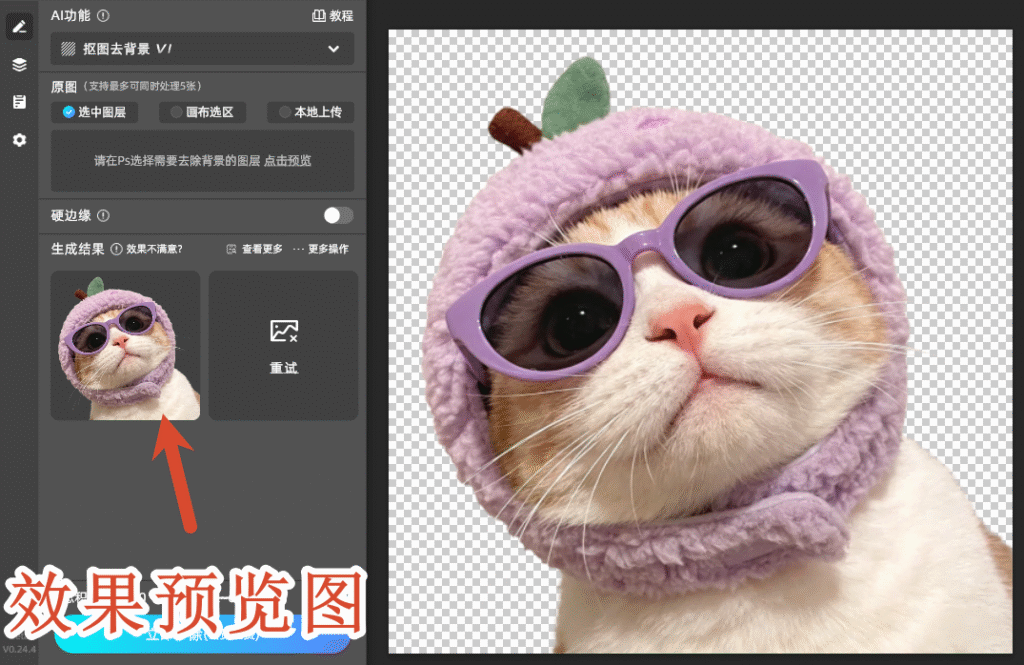Click the cat image in canvas preview

(700, 341)
